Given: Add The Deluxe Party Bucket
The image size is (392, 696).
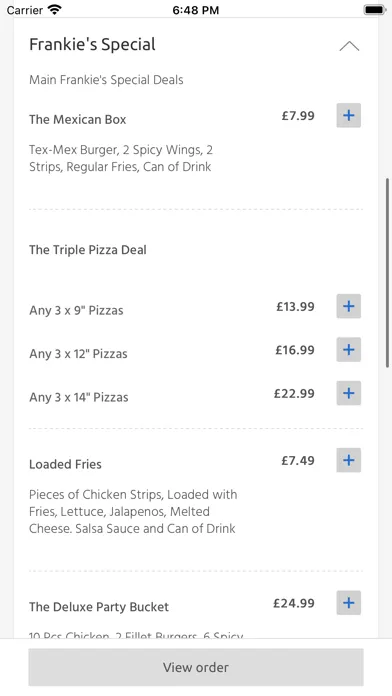Looking at the screenshot, I should click(x=348, y=603).
